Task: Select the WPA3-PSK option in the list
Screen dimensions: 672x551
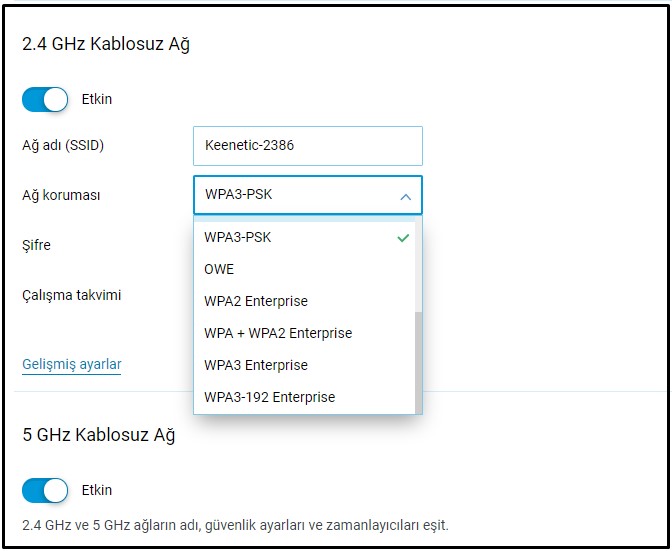Action: pyautogui.click(x=238, y=238)
